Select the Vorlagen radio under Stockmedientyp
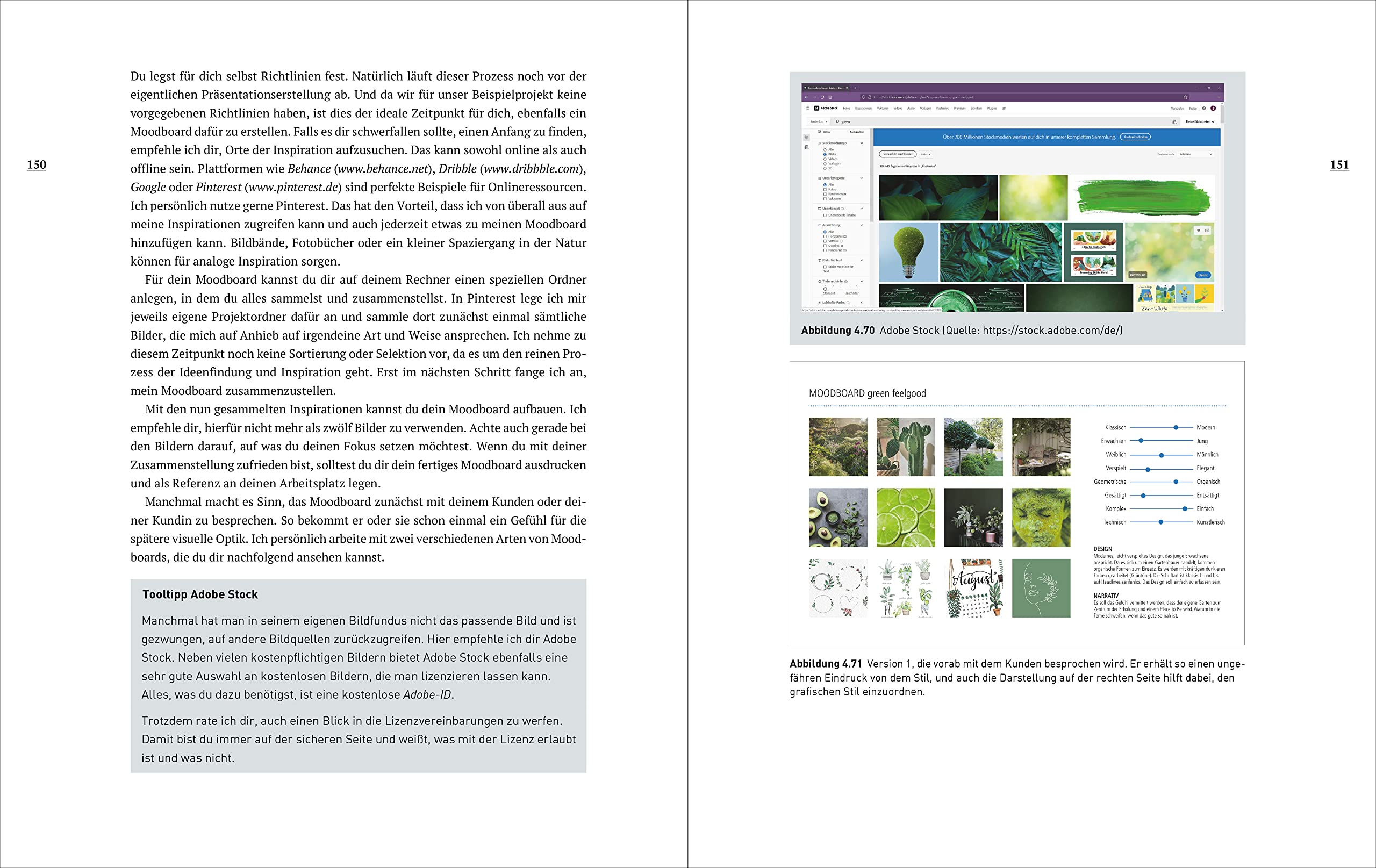Screen dimensions: 1376x868 click(x=825, y=163)
